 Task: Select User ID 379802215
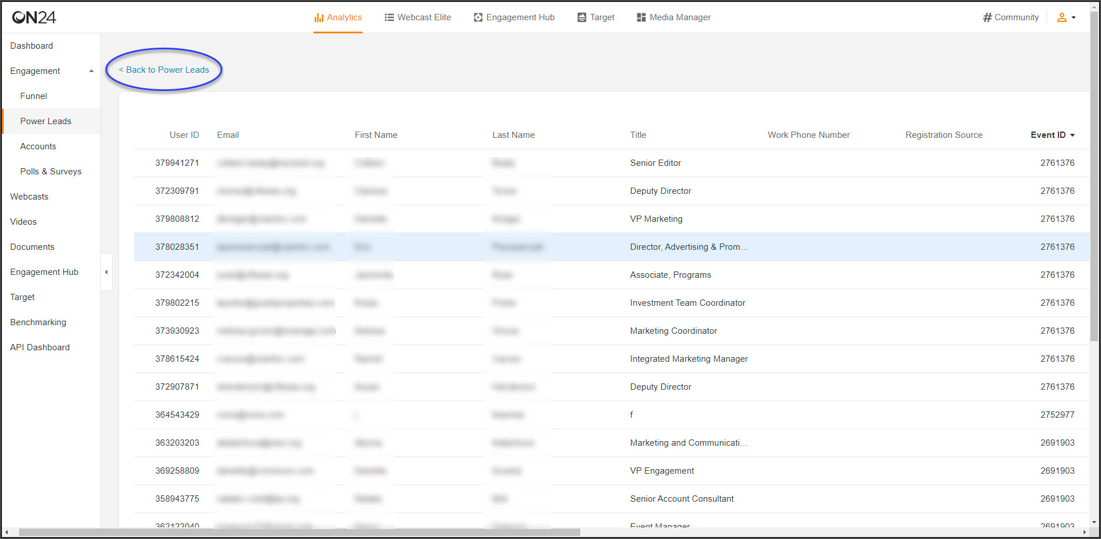177,303
